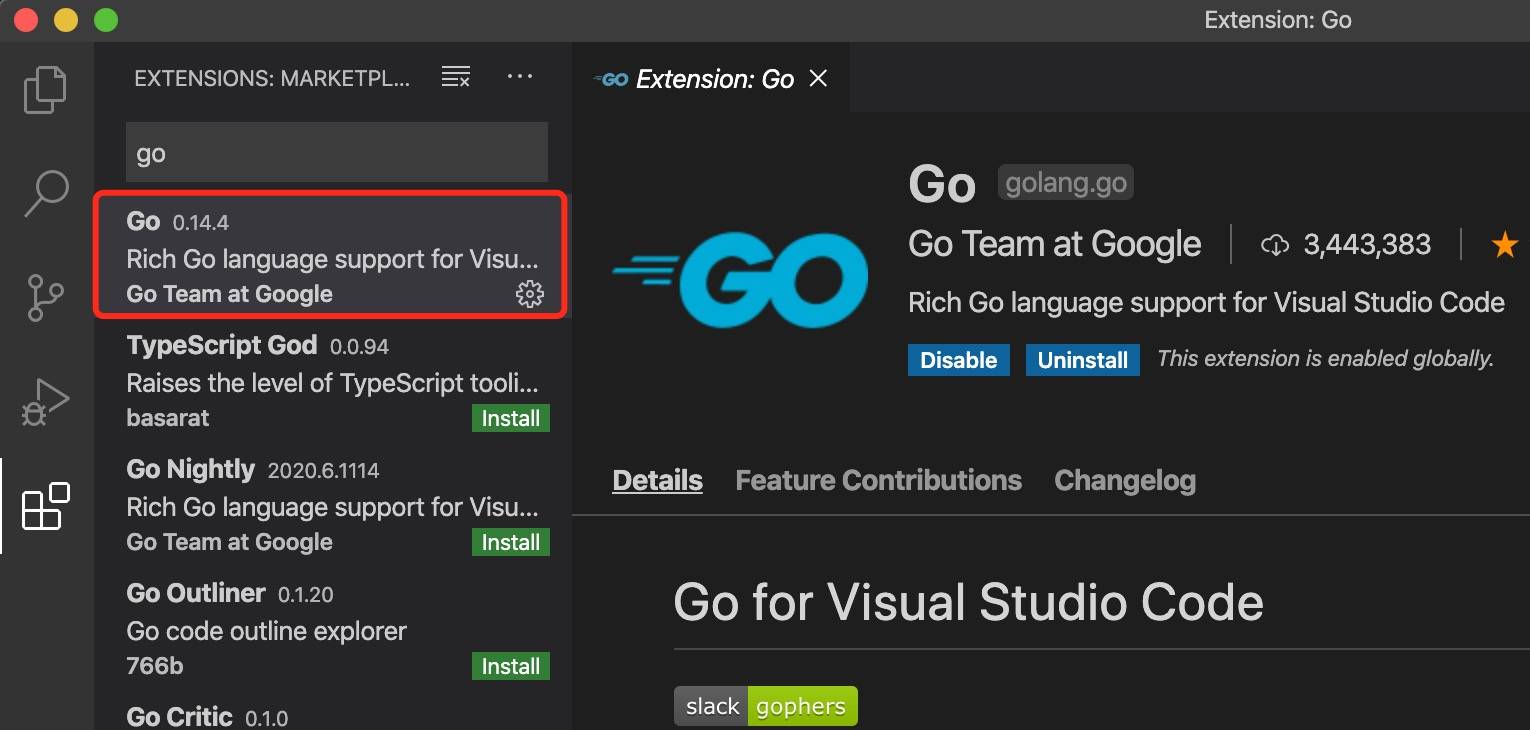Click the macOS yellow minimize button
1530x730 pixels.
(x=66, y=19)
